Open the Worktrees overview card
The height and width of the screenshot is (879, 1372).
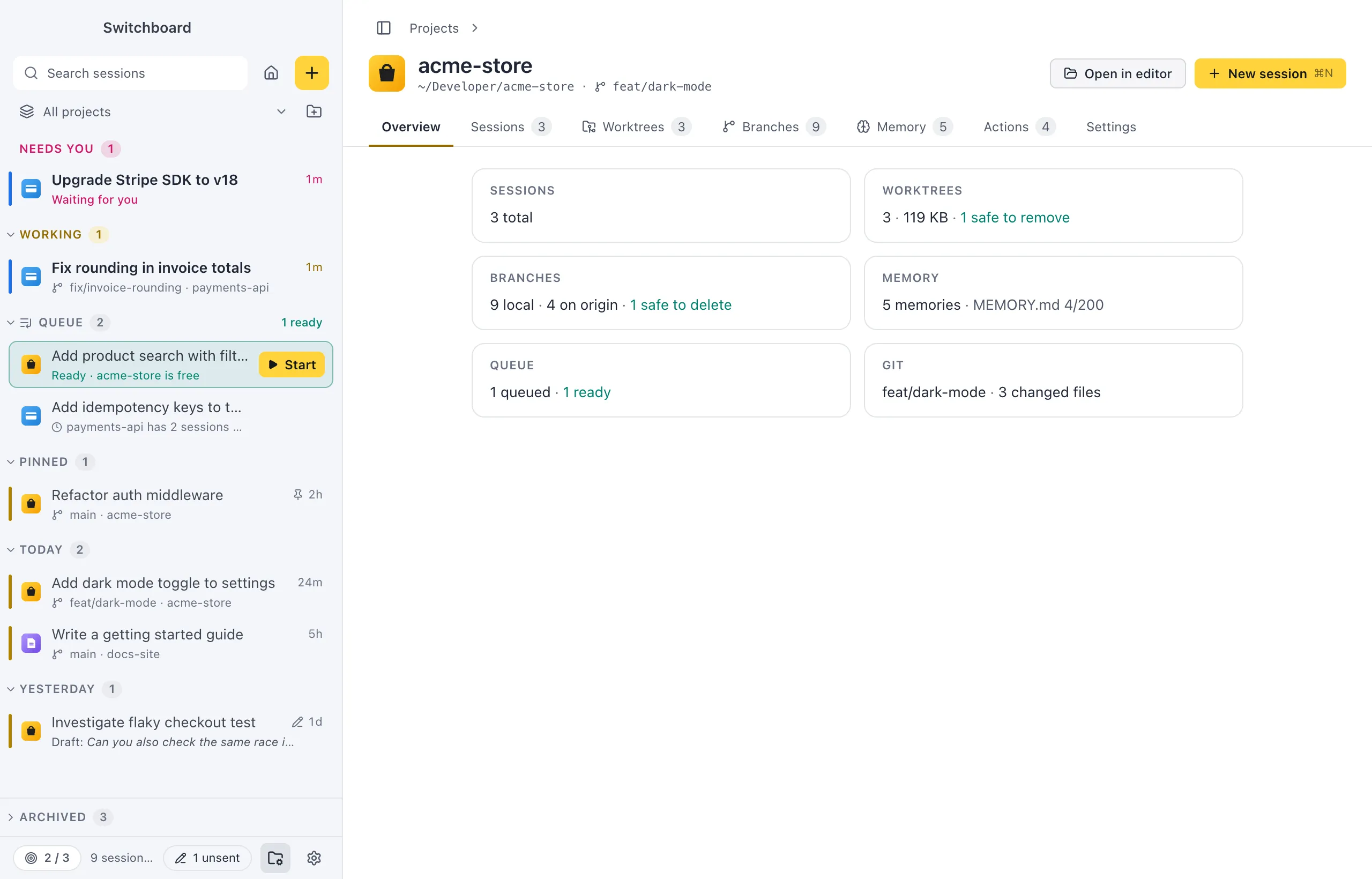(x=1053, y=205)
